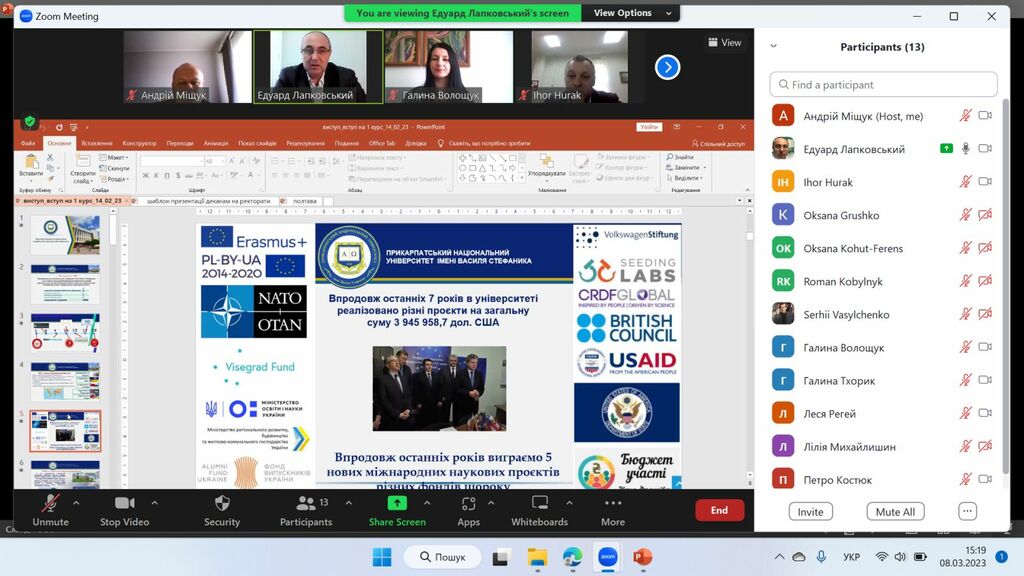Click the next video gallery arrow

[x=667, y=67]
